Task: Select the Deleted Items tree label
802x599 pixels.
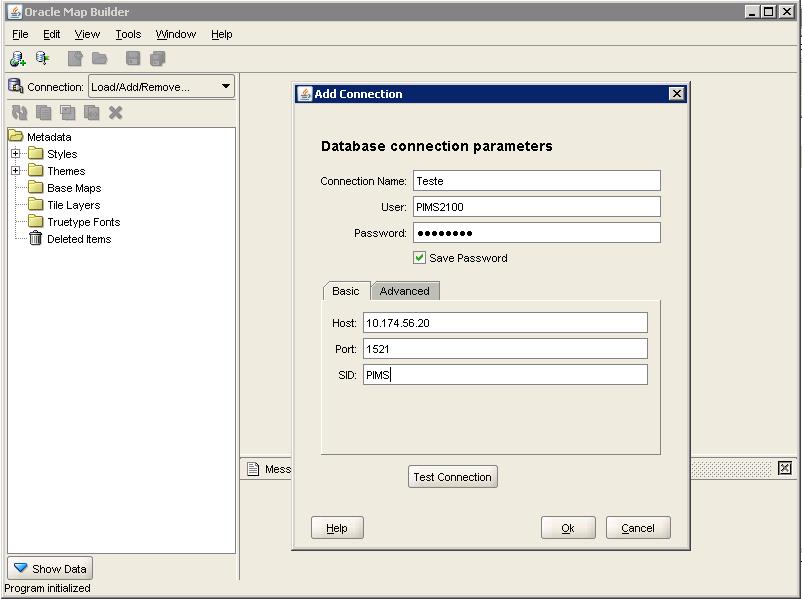Action: pos(79,239)
